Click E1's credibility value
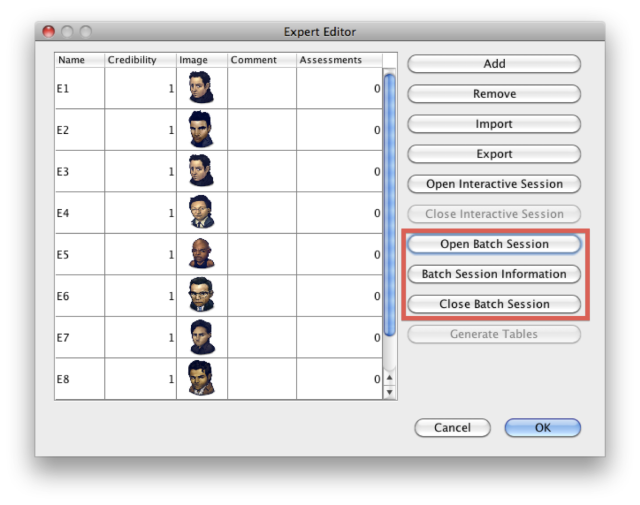This screenshot has width=640, height=505. click(x=140, y=88)
